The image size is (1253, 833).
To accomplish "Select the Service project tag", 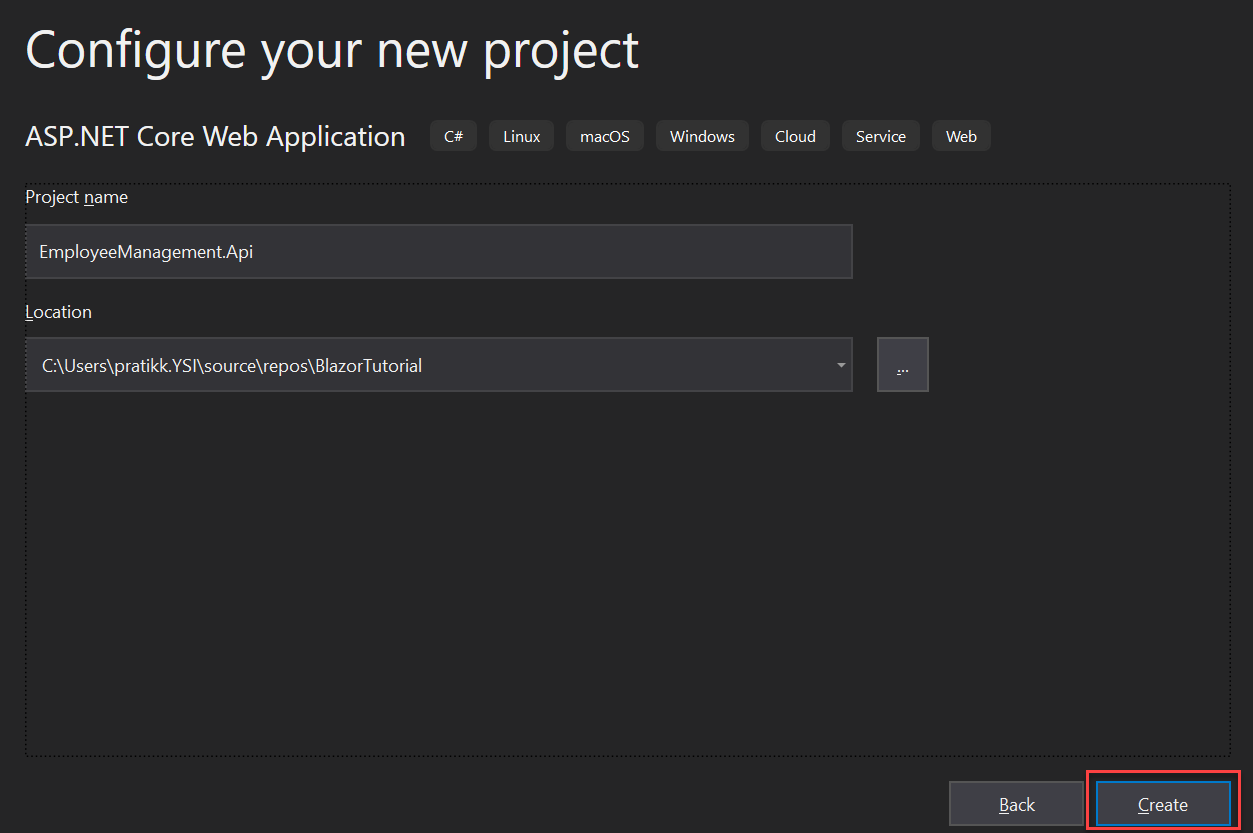I will tap(880, 136).
